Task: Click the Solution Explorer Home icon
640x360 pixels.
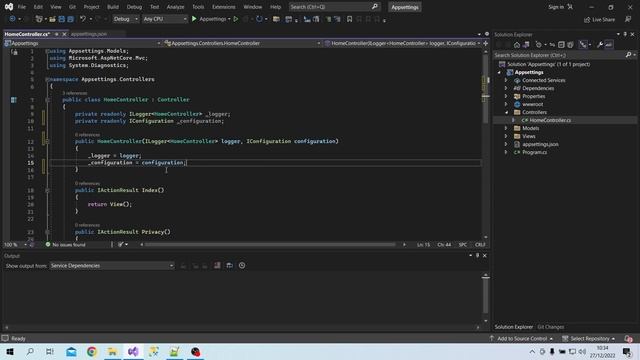Action: (517, 44)
